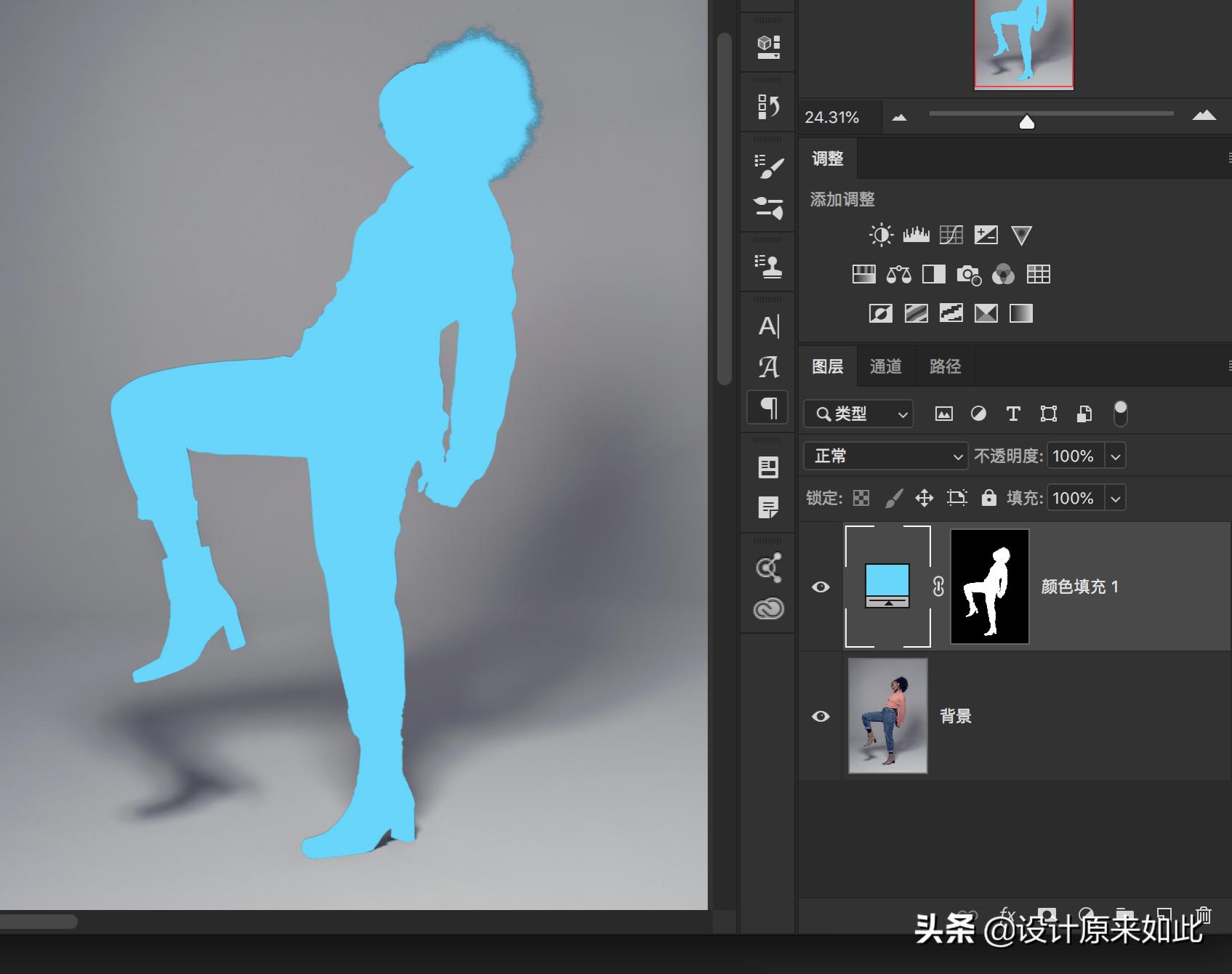Open the collapsed Paragraph panel
The image size is (1232, 974).
tap(767, 408)
